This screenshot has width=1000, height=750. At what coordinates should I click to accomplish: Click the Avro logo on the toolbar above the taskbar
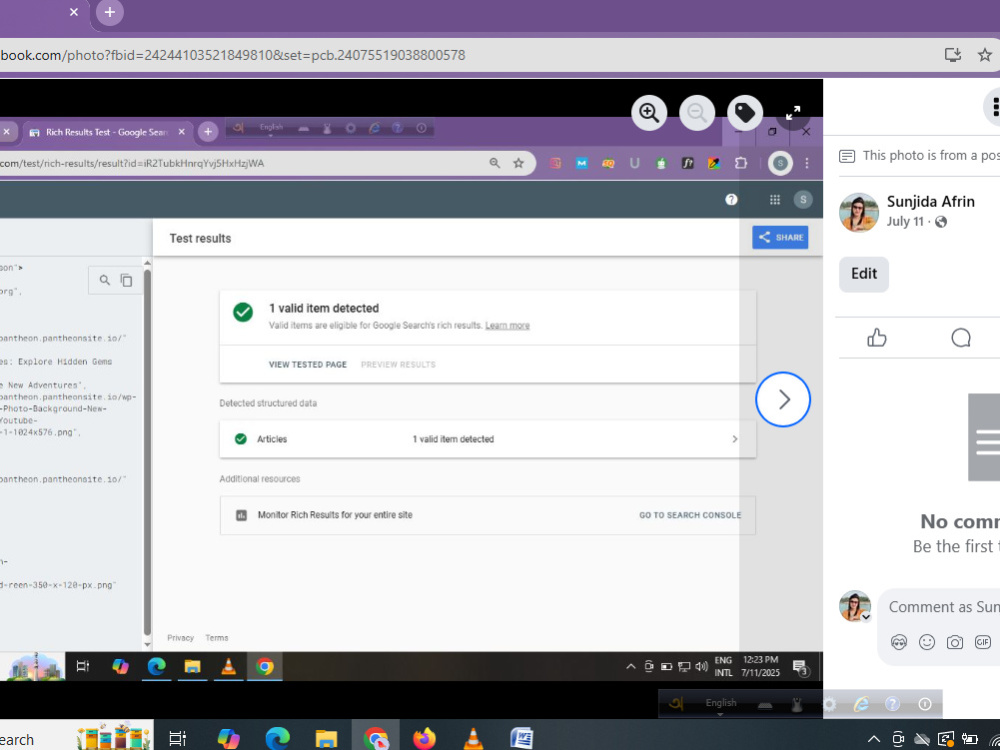coord(677,704)
